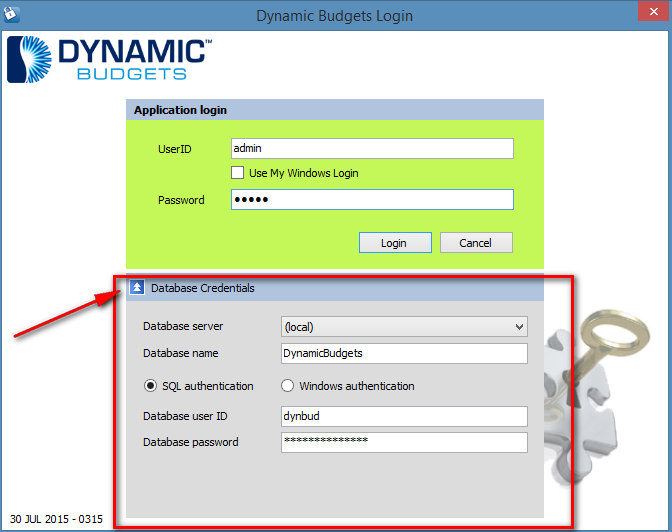
Task: Close the Dynamic Budgets Login window
Action: (654, 12)
